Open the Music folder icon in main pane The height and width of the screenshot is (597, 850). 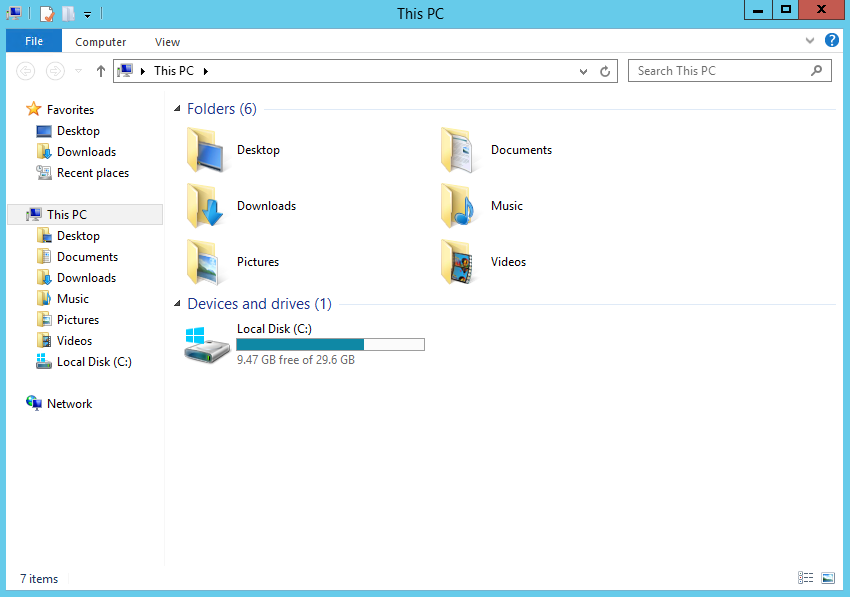(460, 206)
